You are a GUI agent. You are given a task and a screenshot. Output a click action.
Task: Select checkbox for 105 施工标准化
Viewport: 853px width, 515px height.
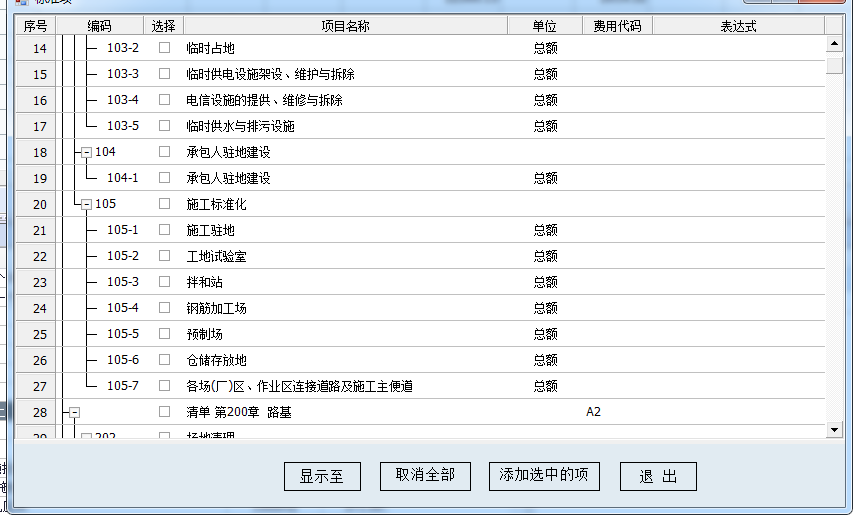tap(164, 204)
